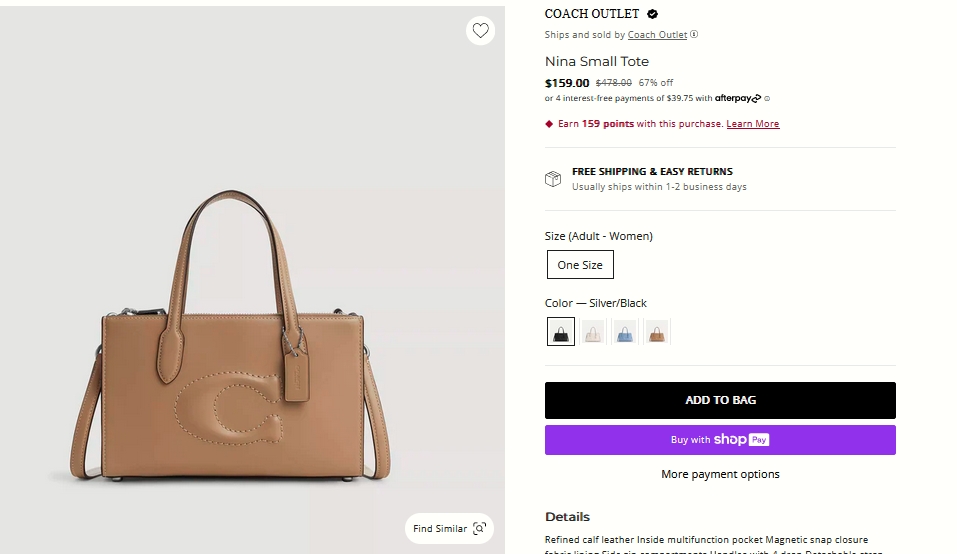Click the Afterpay info icon
Viewport: 957px width, 554px height.
[767, 98]
